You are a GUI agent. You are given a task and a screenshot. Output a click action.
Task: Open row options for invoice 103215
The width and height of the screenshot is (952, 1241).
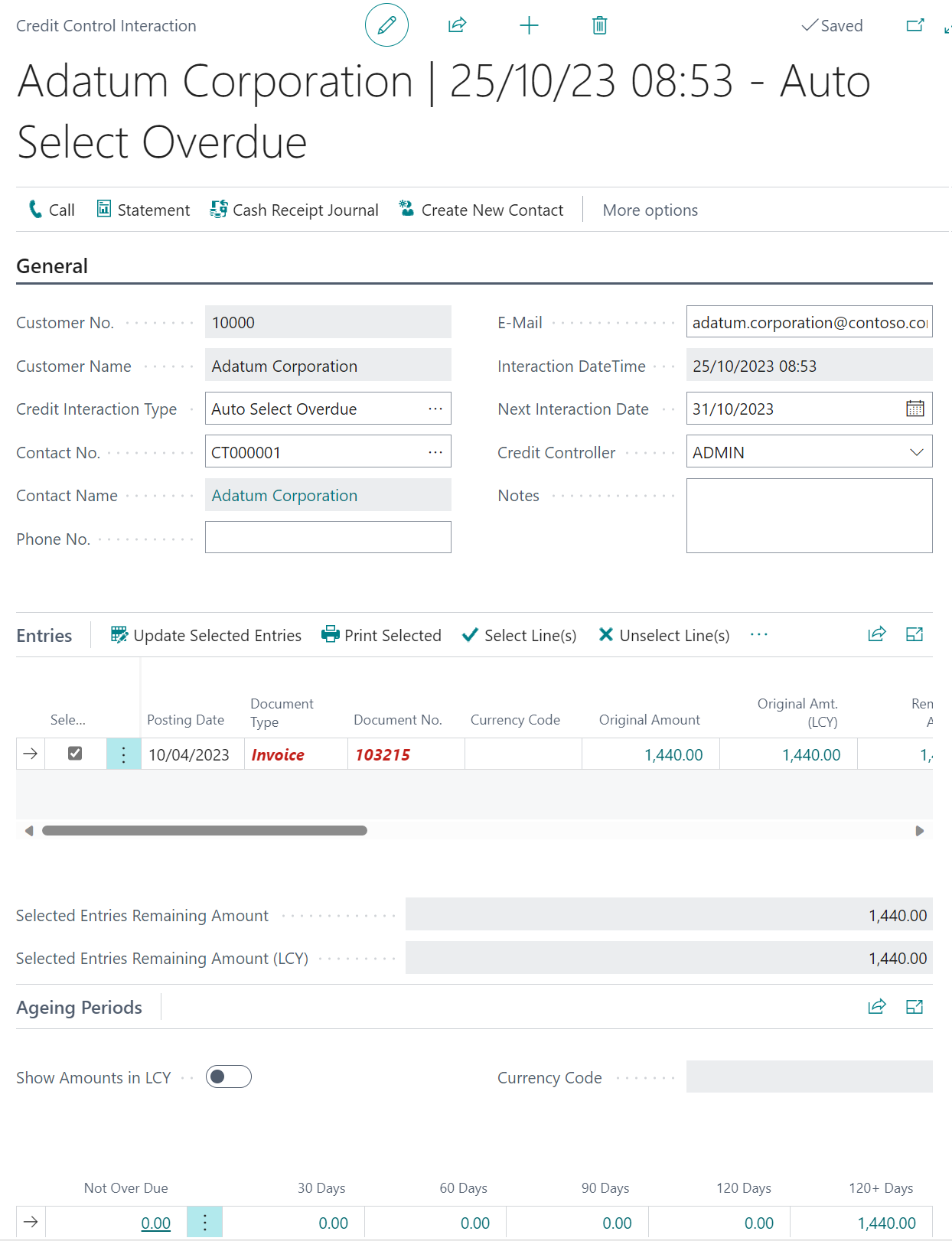point(123,754)
